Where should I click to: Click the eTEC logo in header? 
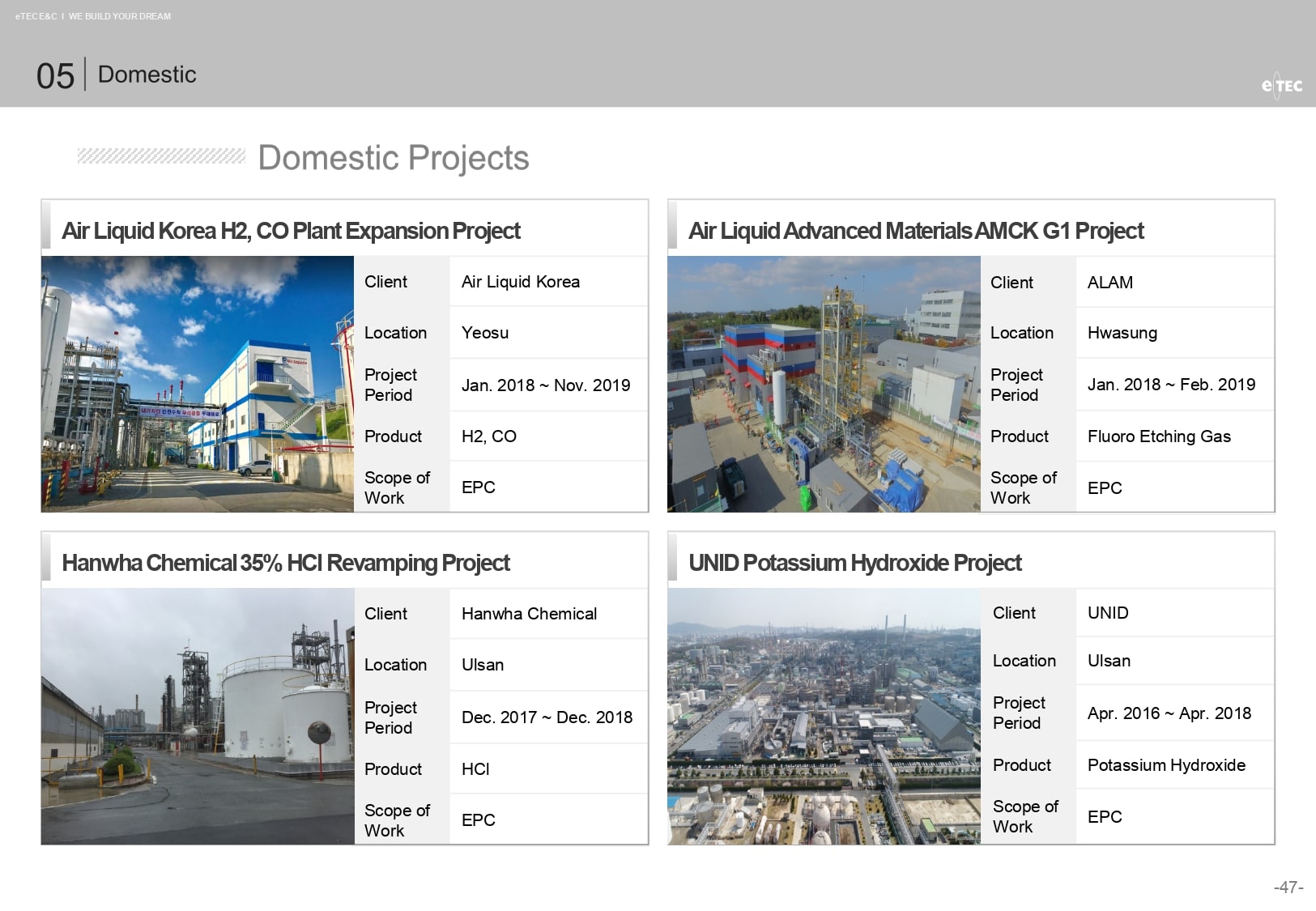tap(1282, 85)
